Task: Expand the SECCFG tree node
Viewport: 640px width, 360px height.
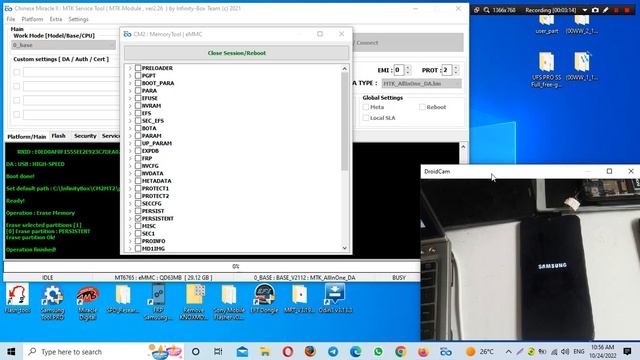Action: tap(130, 204)
